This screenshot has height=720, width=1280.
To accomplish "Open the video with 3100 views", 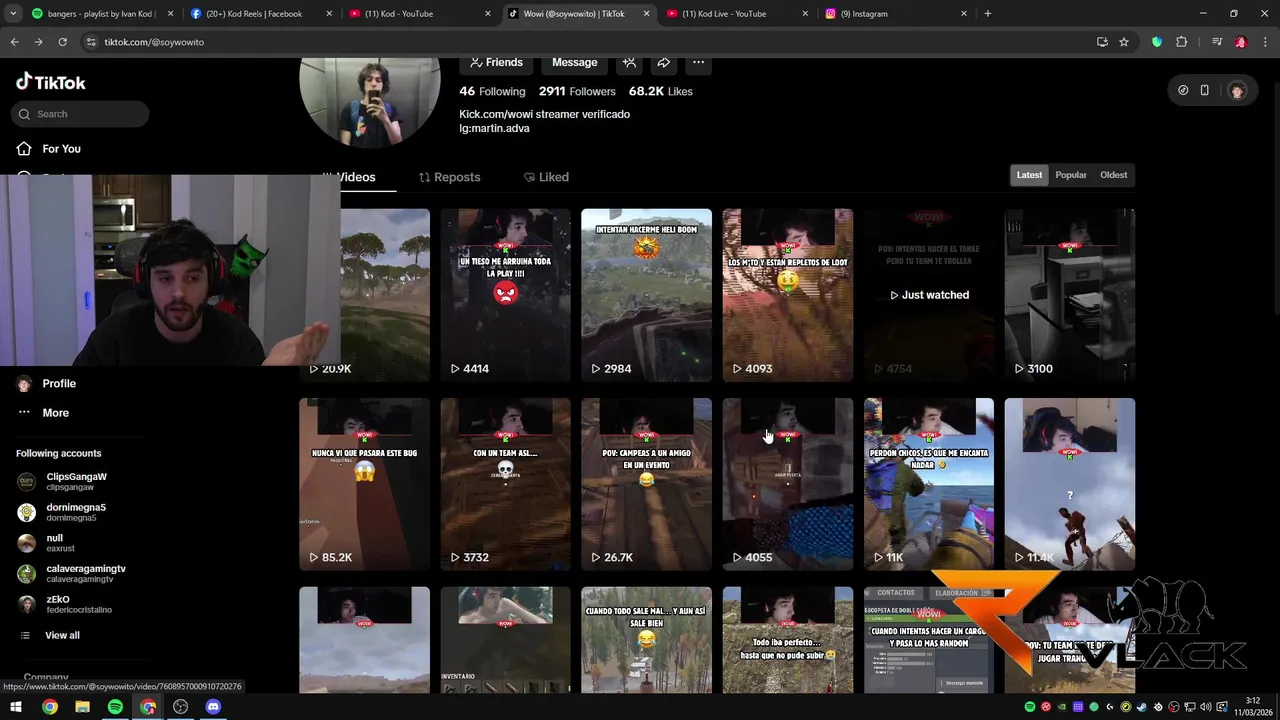I will click(x=1070, y=295).
